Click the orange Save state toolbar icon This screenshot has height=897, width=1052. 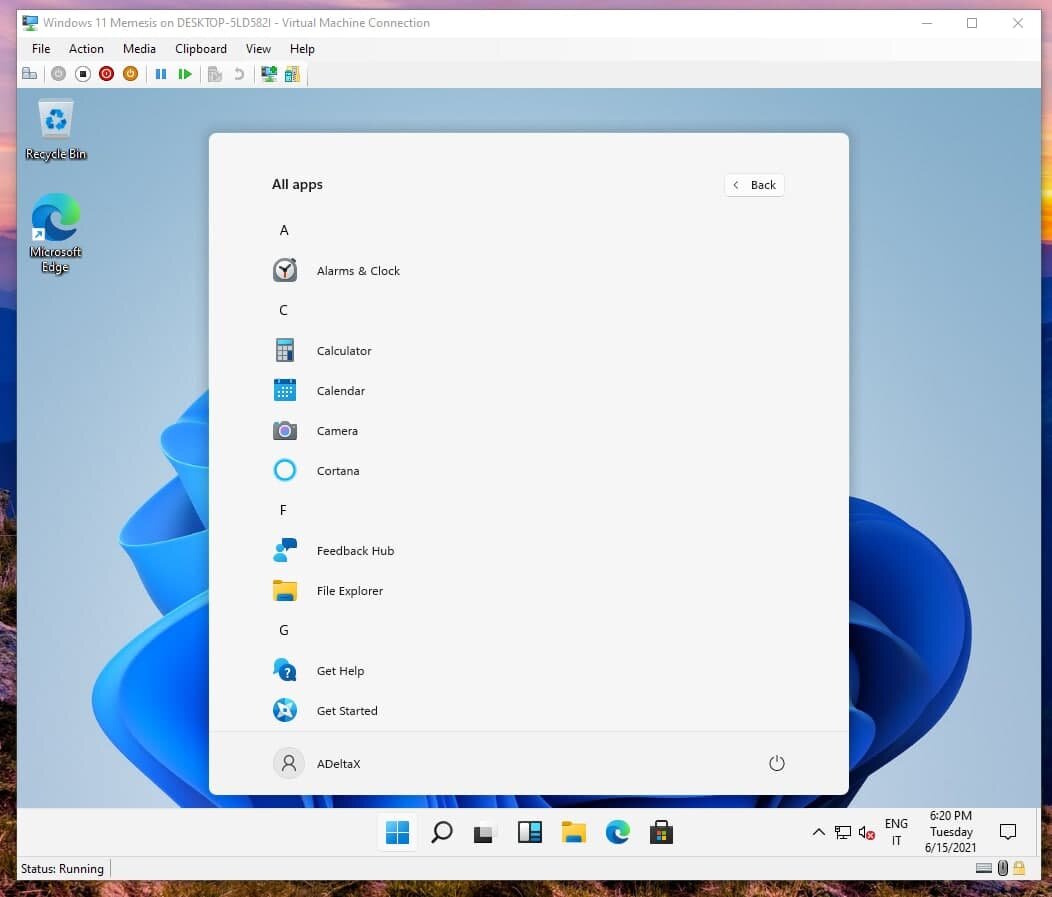[130, 74]
